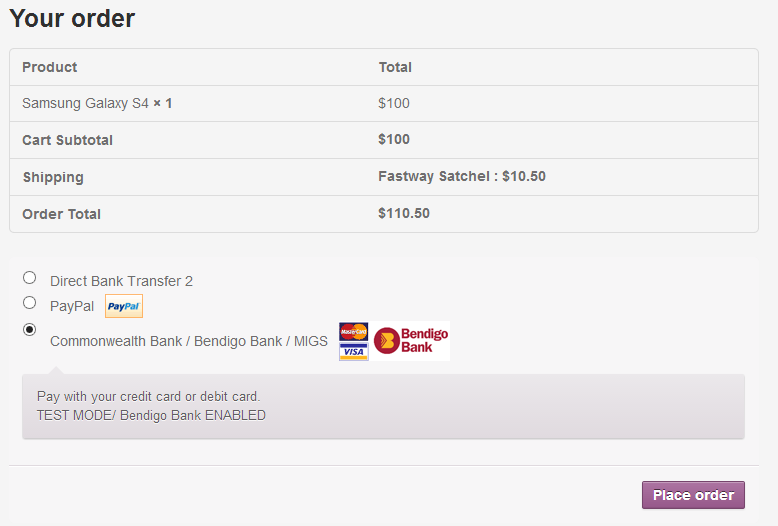Click the PayPal payment label text

[72, 306]
